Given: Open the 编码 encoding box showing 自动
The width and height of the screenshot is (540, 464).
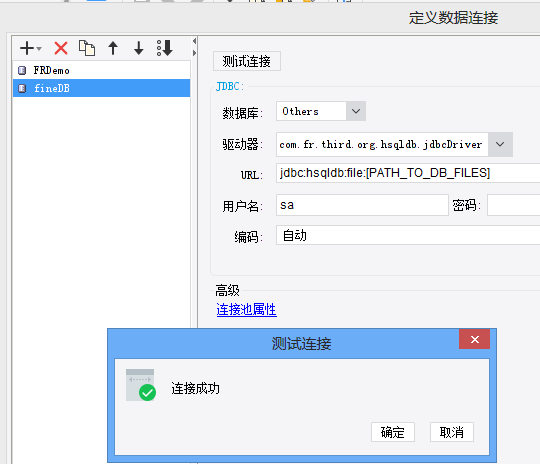Looking at the screenshot, I should point(408,236).
